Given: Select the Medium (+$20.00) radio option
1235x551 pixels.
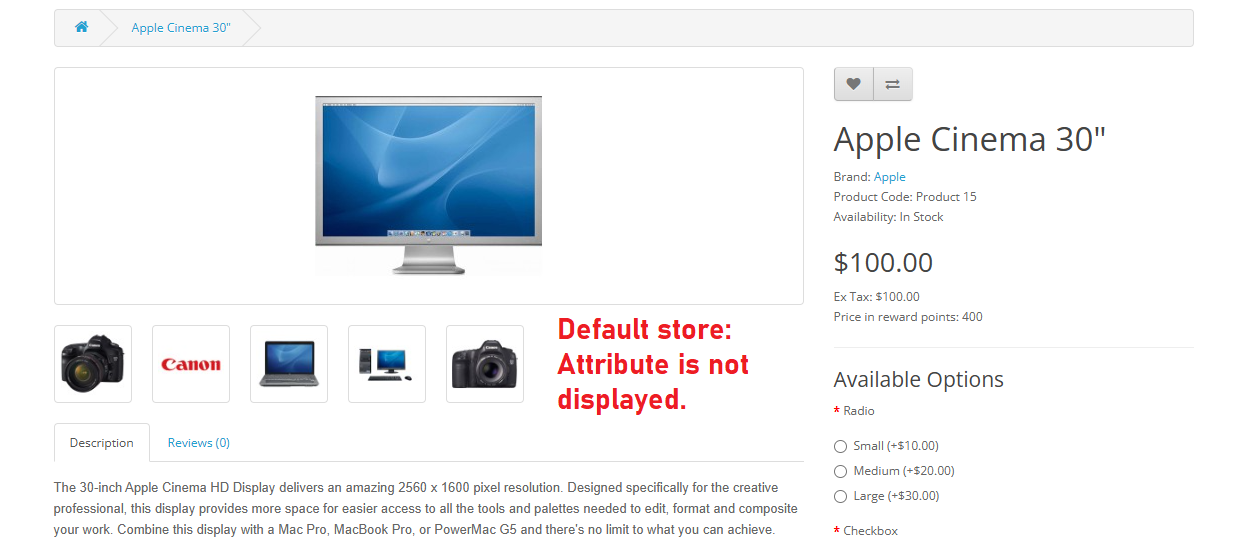Looking at the screenshot, I should pos(840,471).
